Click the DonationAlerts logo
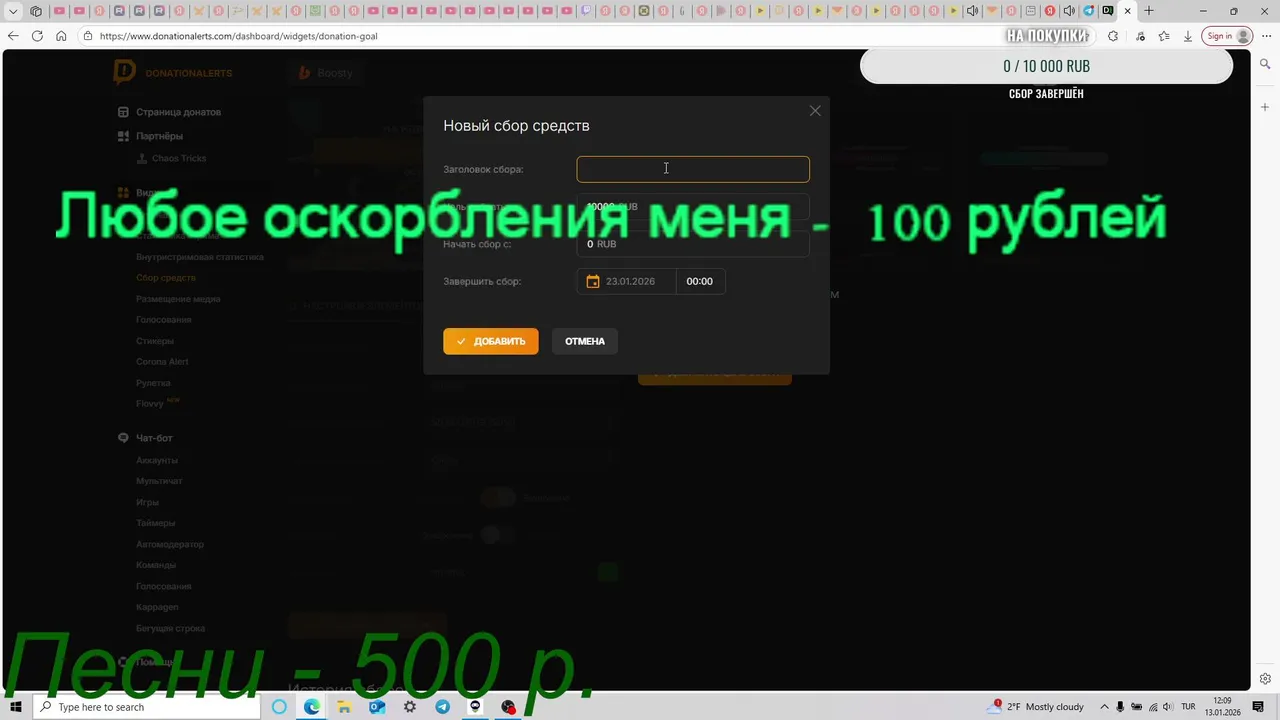The image size is (1280, 720). click(173, 72)
